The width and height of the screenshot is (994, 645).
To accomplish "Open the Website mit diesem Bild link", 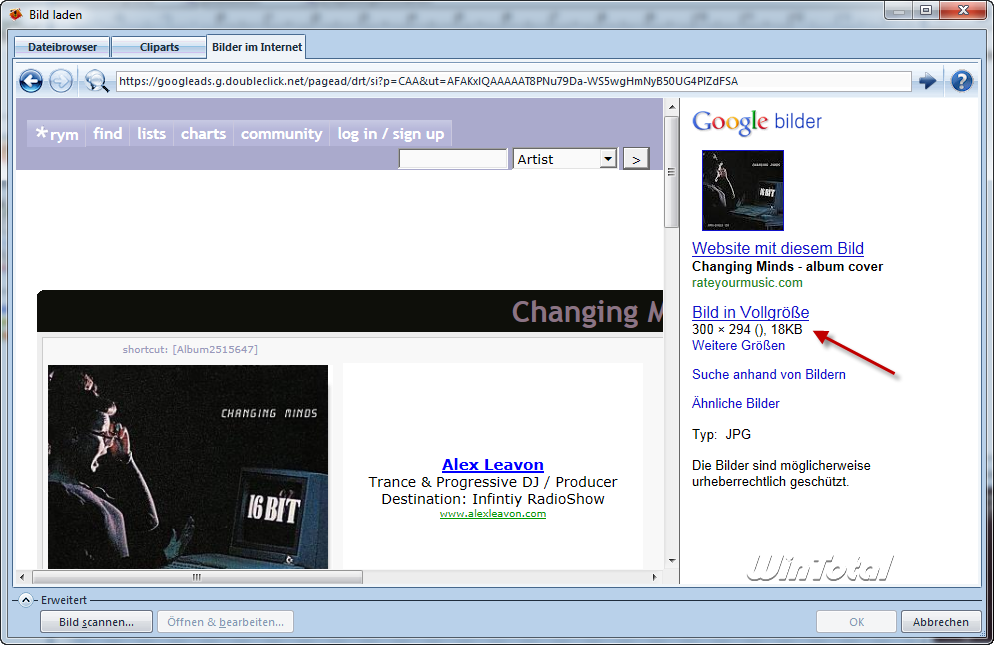I will tap(778, 248).
